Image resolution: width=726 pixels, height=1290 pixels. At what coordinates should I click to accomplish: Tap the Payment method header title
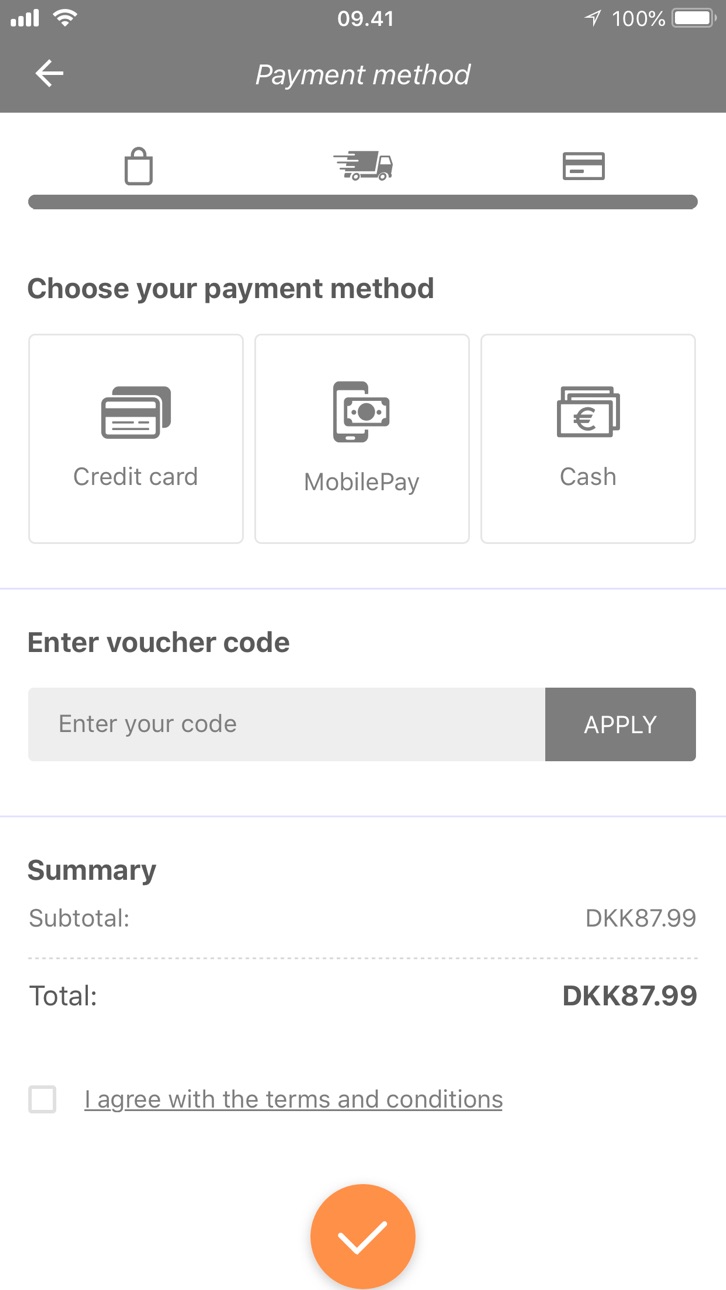click(x=362, y=74)
